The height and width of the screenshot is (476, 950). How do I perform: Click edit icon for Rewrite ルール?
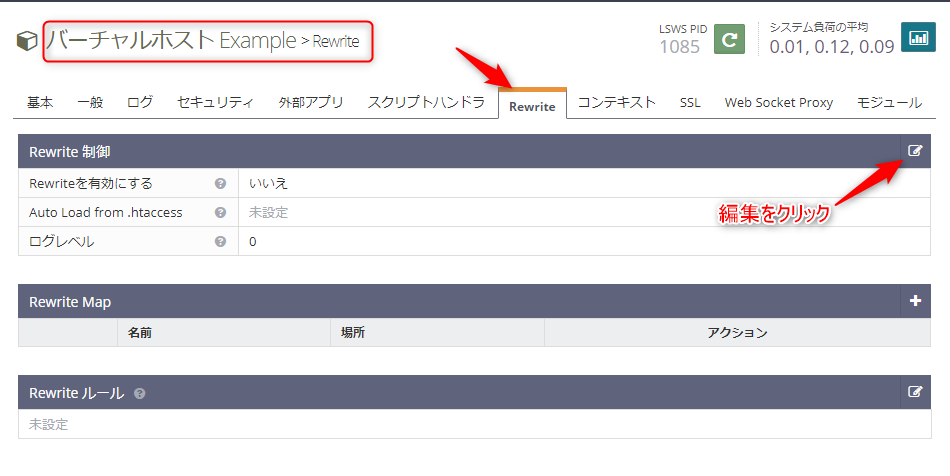(915, 392)
